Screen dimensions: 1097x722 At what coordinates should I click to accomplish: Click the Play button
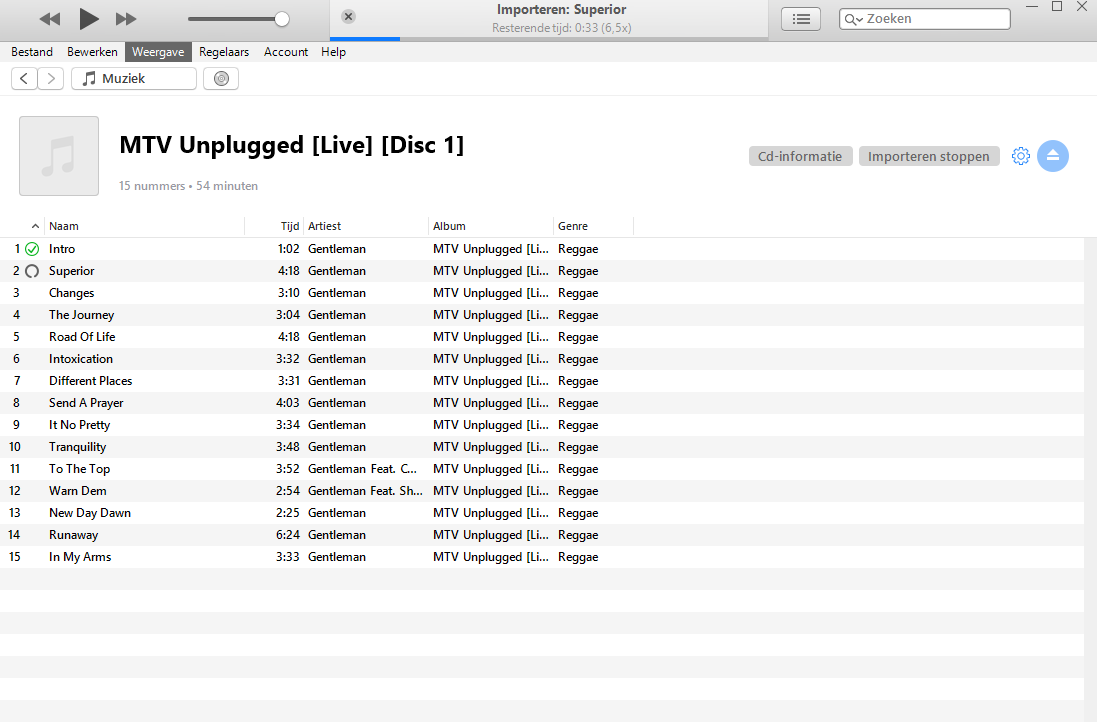[x=88, y=19]
